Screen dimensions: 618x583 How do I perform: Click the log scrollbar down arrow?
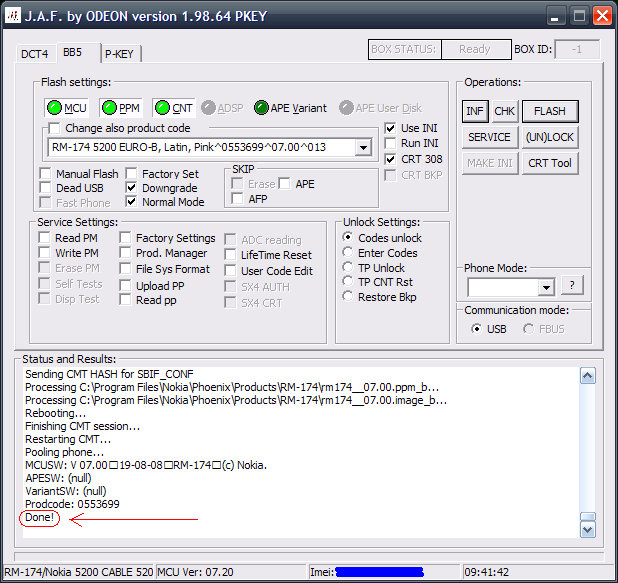click(x=588, y=530)
